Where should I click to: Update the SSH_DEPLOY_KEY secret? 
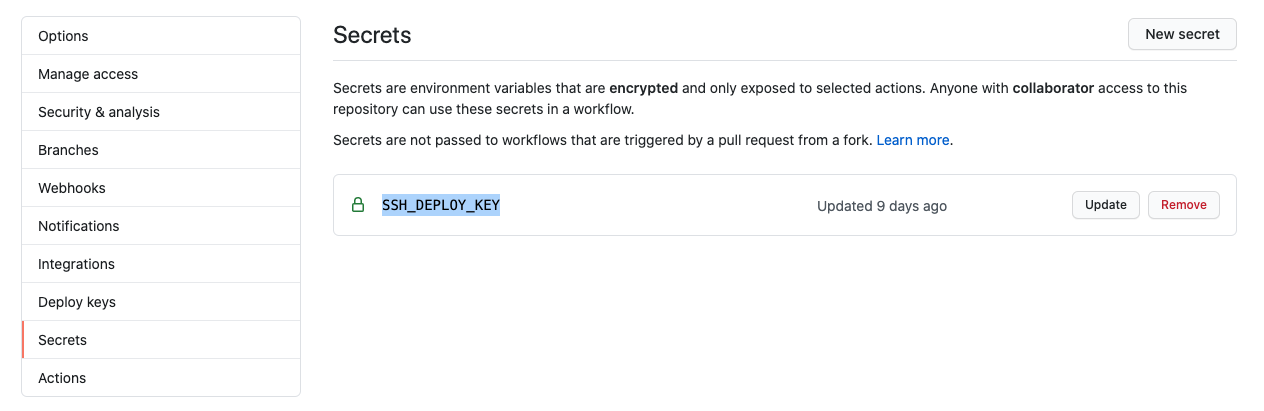pyautogui.click(x=1105, y=205)
